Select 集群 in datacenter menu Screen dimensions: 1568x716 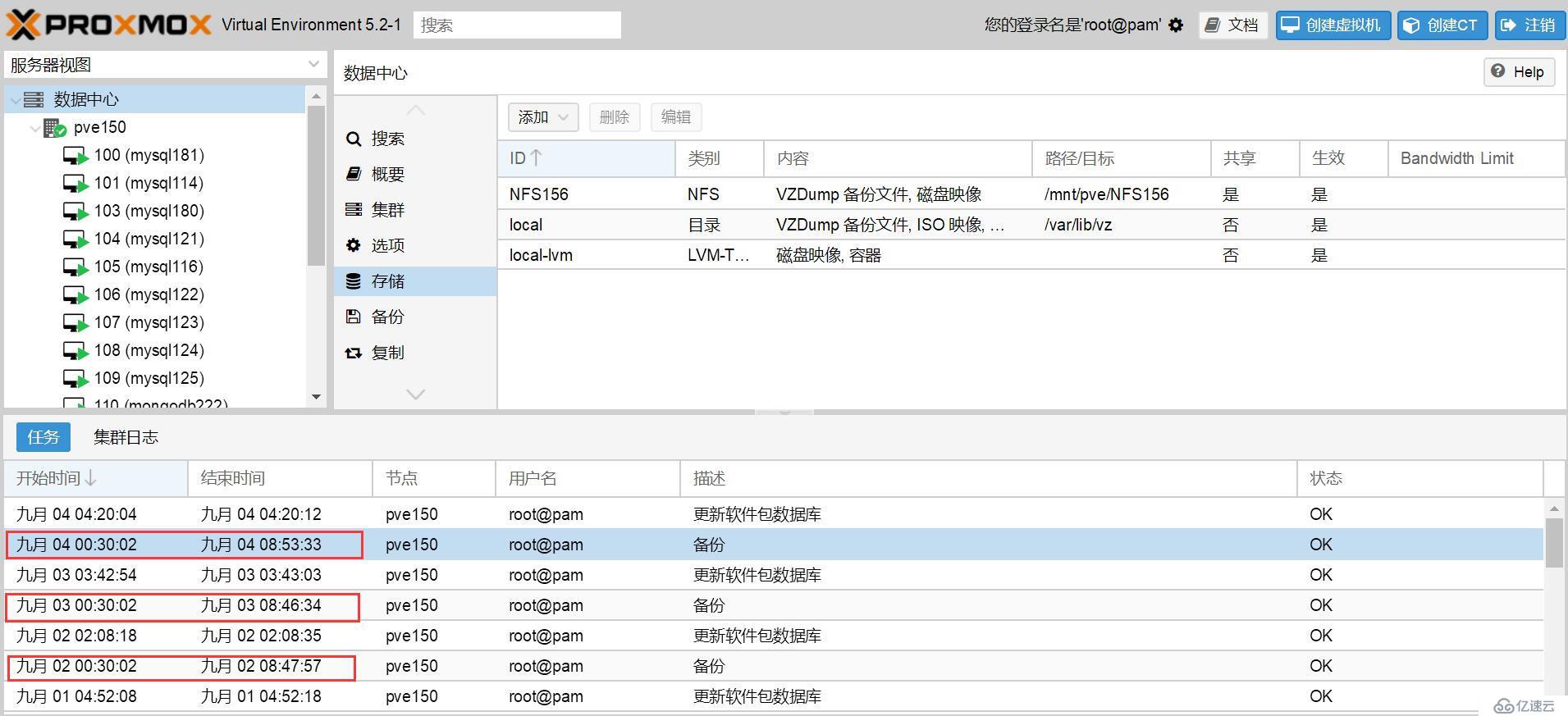click(x=415, y=210)
